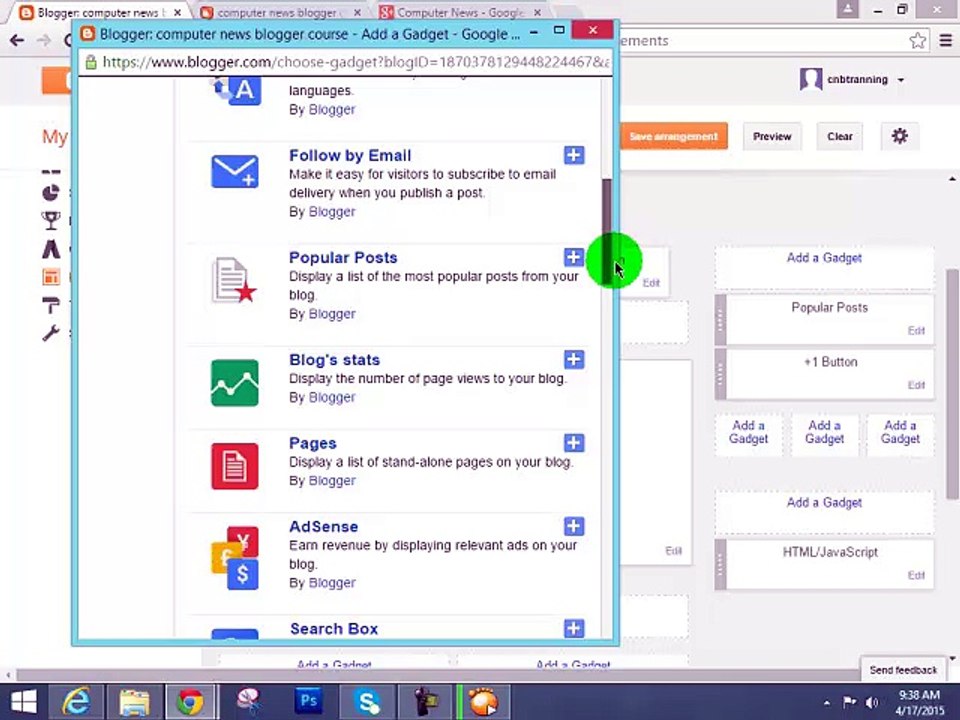
Task: Open the Follow by Email gadget title
Action: point(350,156)
